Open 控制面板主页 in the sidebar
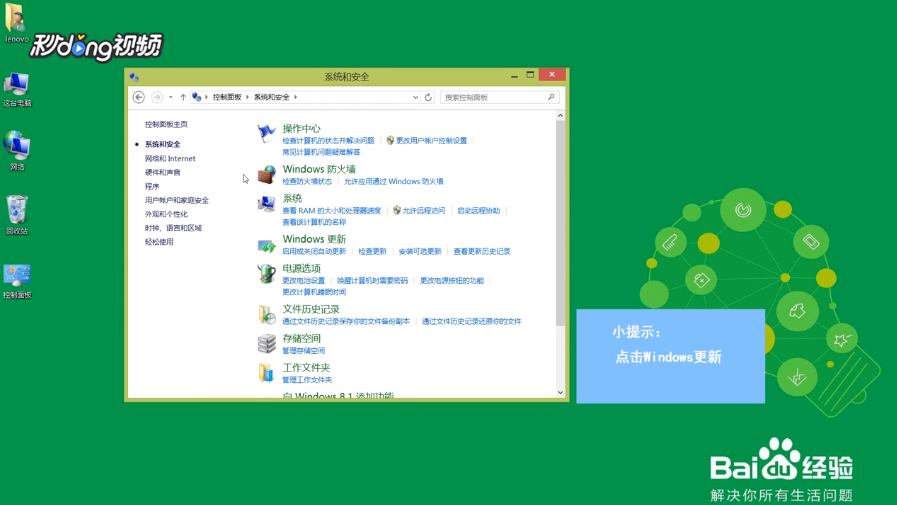 tap(166, 124)
